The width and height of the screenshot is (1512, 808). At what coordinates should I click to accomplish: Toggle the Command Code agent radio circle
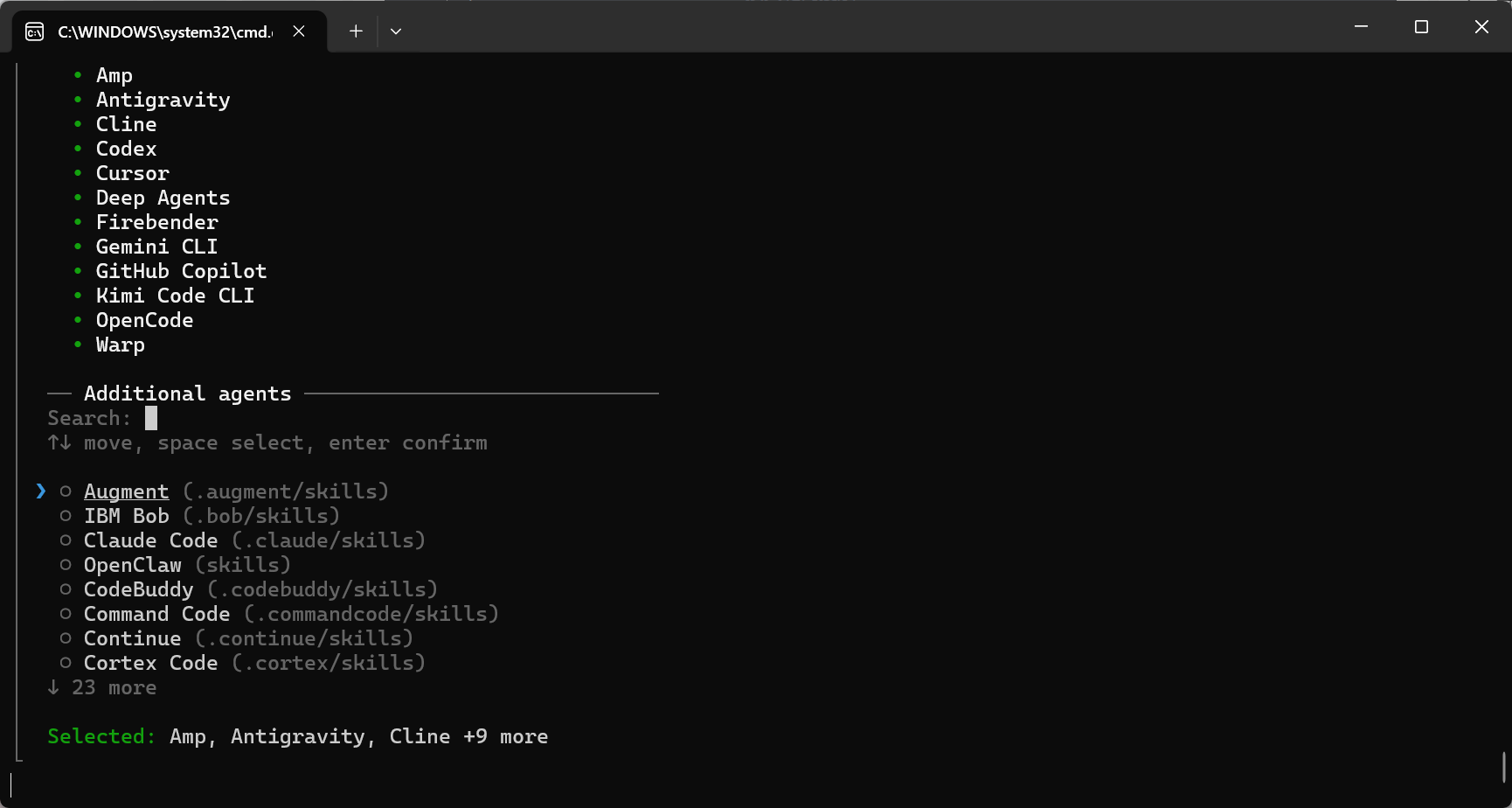tap(66, 614)
